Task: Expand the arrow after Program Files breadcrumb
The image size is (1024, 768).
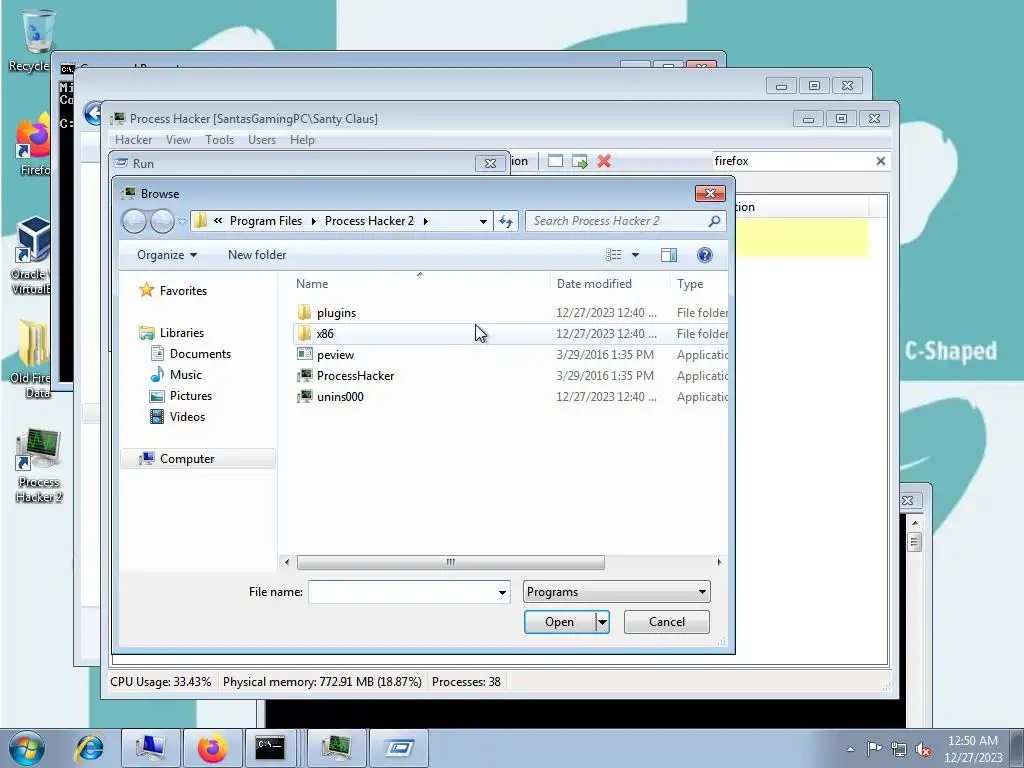Action: point(313,221)
